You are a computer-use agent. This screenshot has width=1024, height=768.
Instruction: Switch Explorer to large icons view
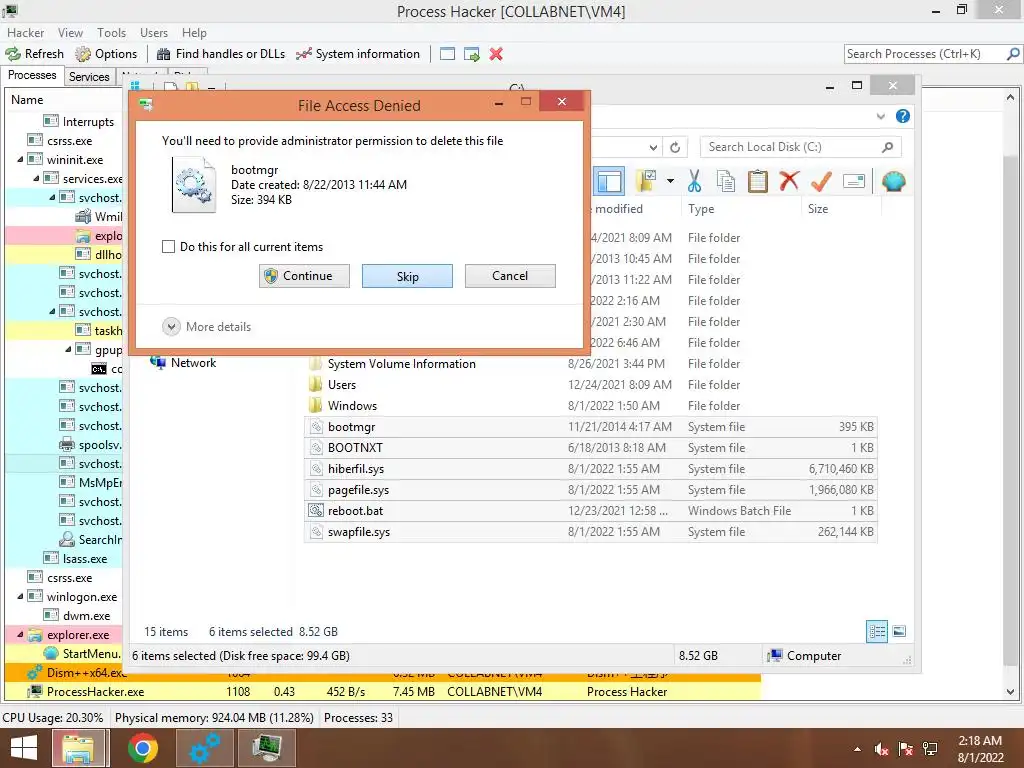tap(899, 631)
